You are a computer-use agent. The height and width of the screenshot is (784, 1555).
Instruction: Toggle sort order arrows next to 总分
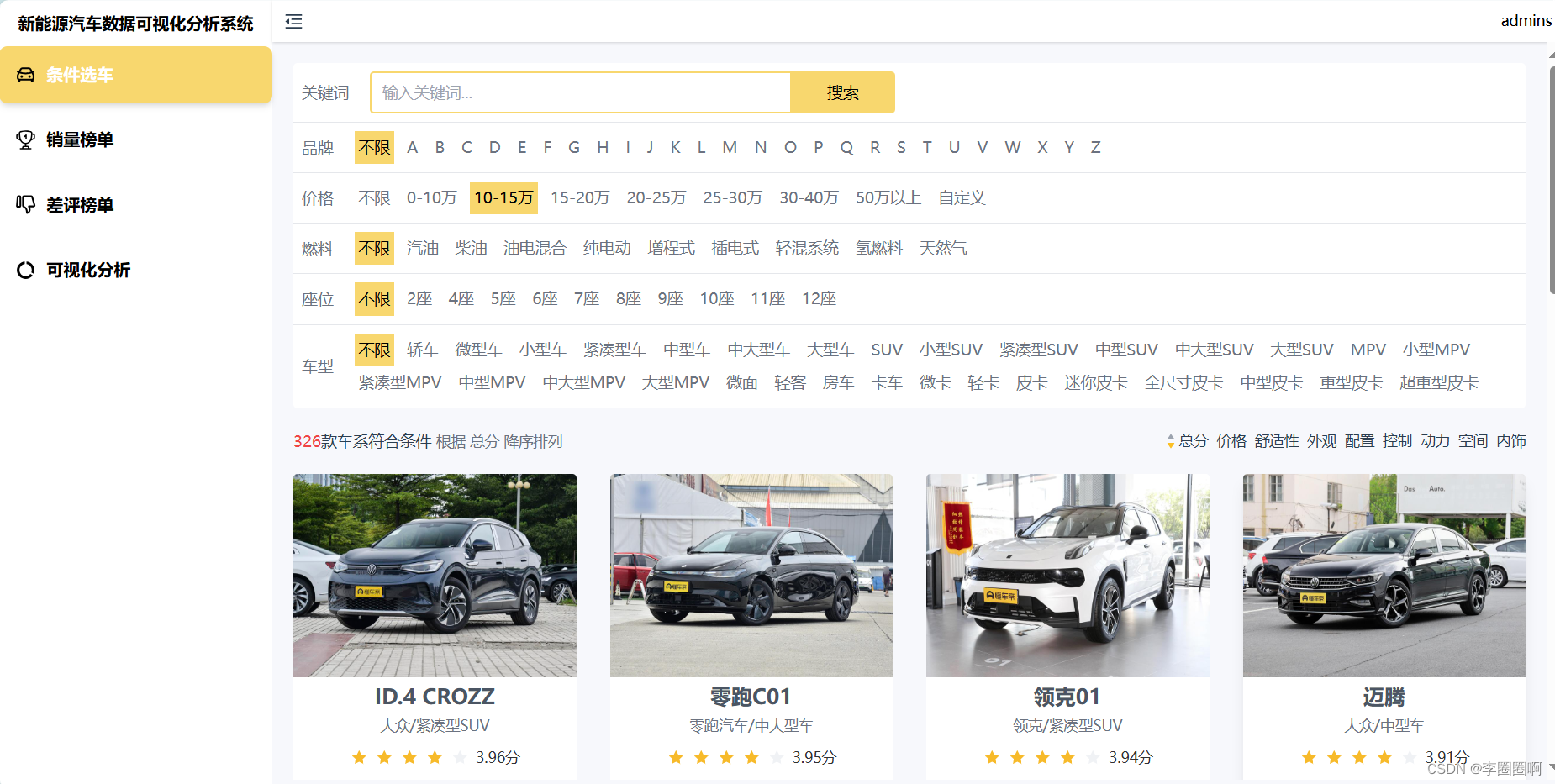pyautogui.click(x=1170, y=441)
